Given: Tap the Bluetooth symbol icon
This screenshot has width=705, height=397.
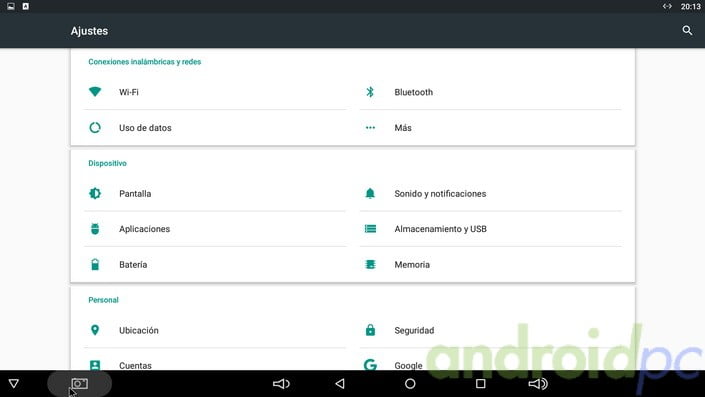Looking at the screenshot, I should coord(370,92).
